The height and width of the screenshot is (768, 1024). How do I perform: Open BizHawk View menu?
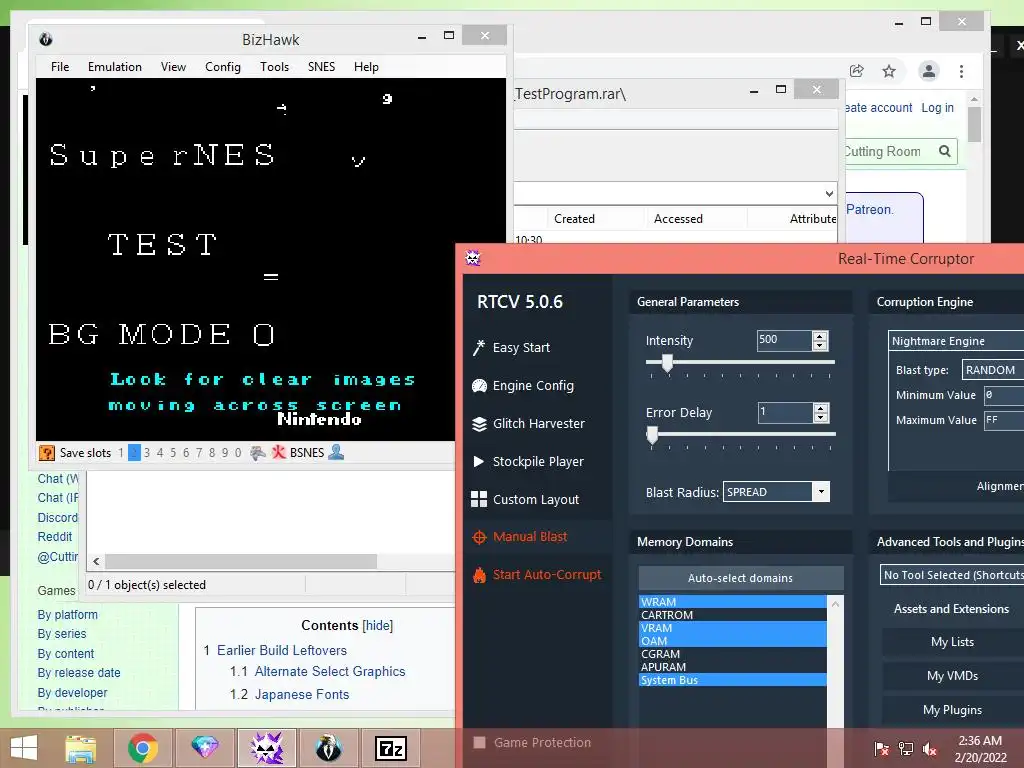pos(173,67)
